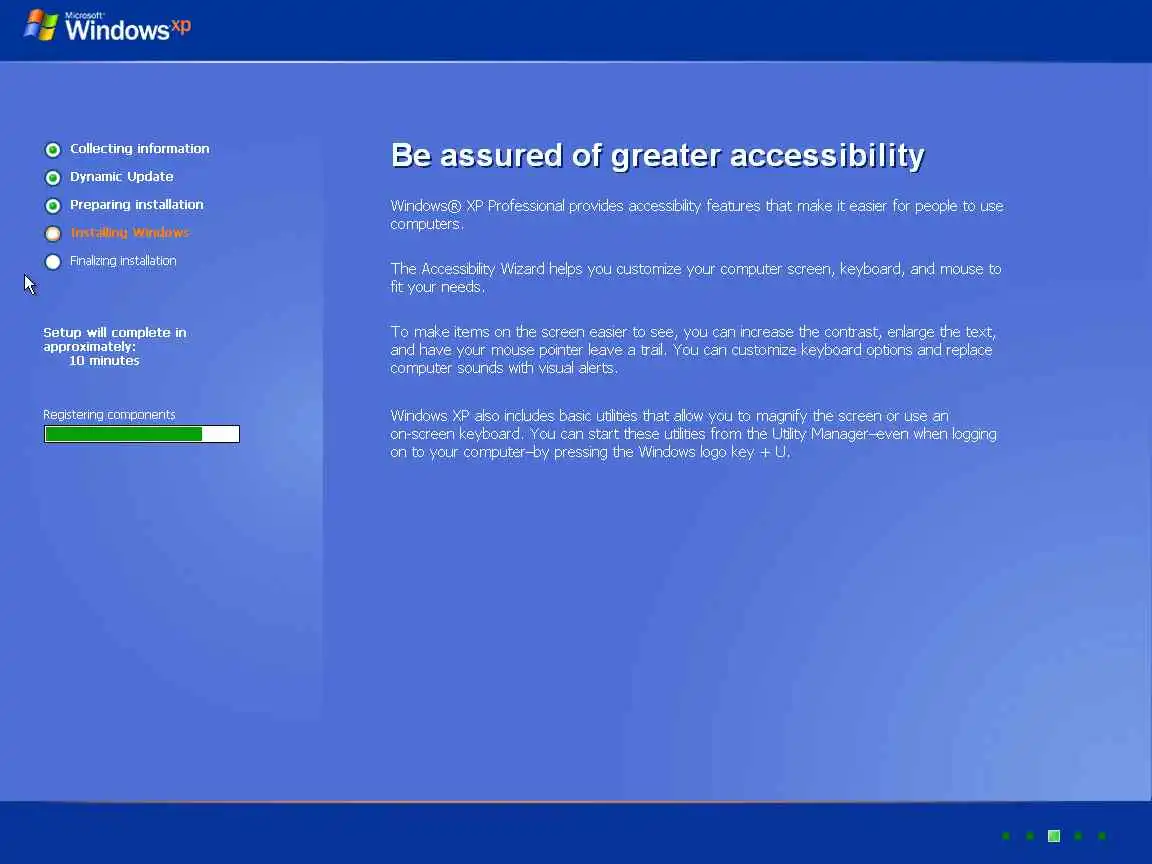Click the 'Dynamic Update' label
The width and height of the screenshot is (1152, 864).
tap(122, 176)
